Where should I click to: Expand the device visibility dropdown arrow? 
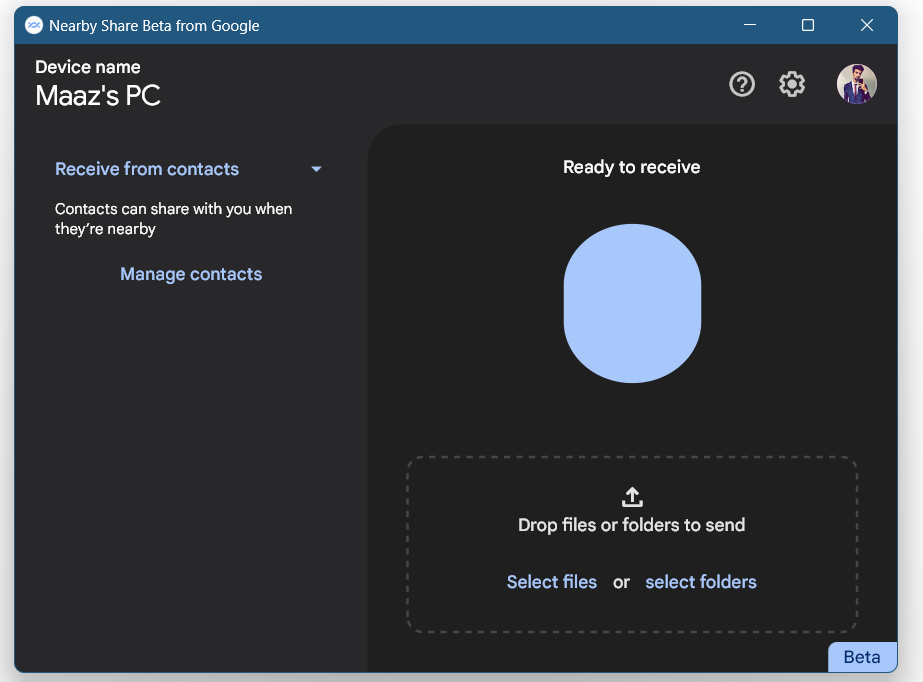[x=316, y=170]
